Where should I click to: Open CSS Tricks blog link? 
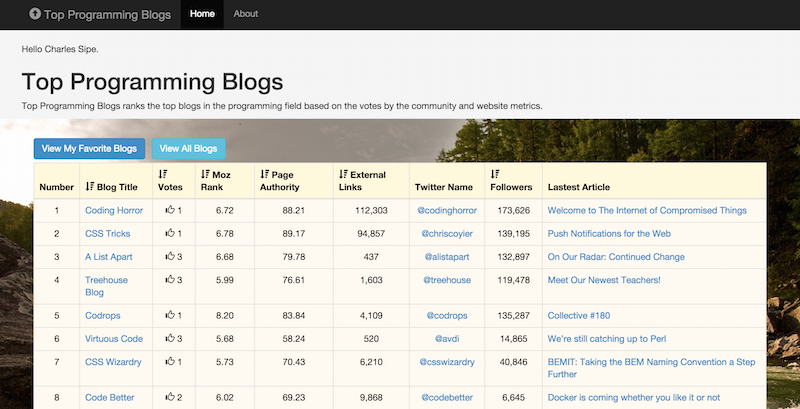click(x=108, y=234)
